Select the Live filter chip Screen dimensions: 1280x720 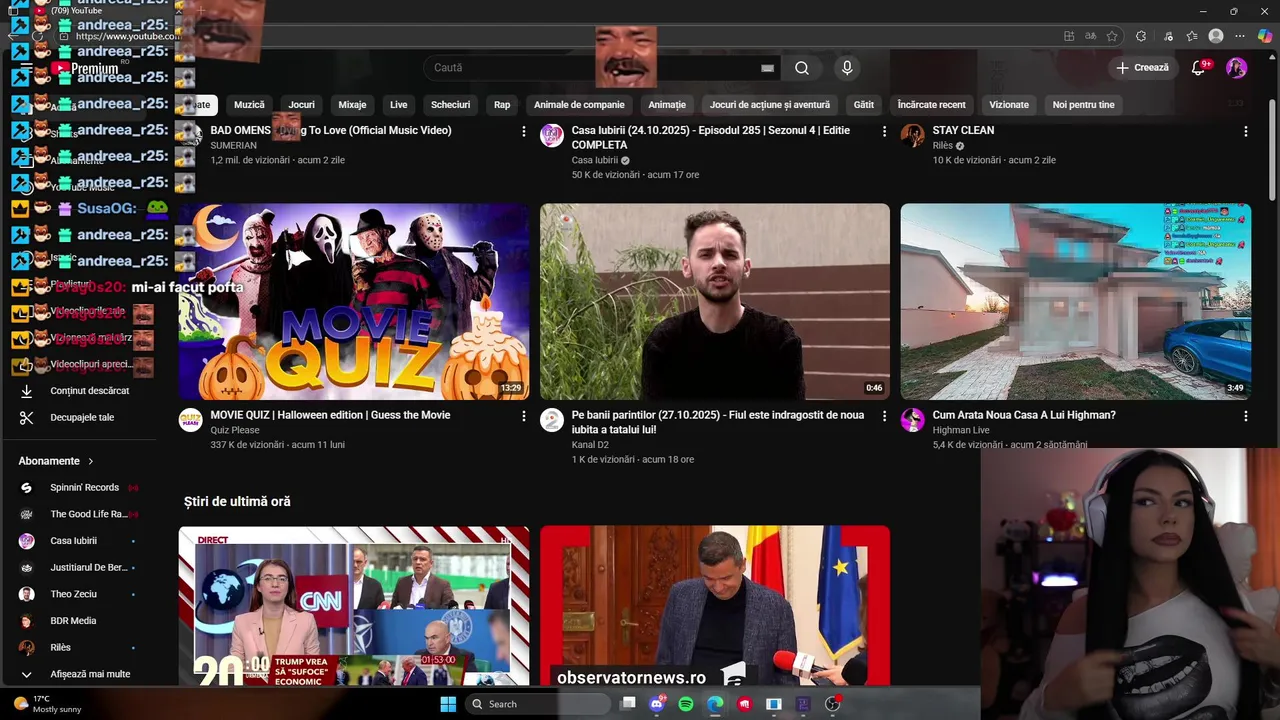[399, 105]
